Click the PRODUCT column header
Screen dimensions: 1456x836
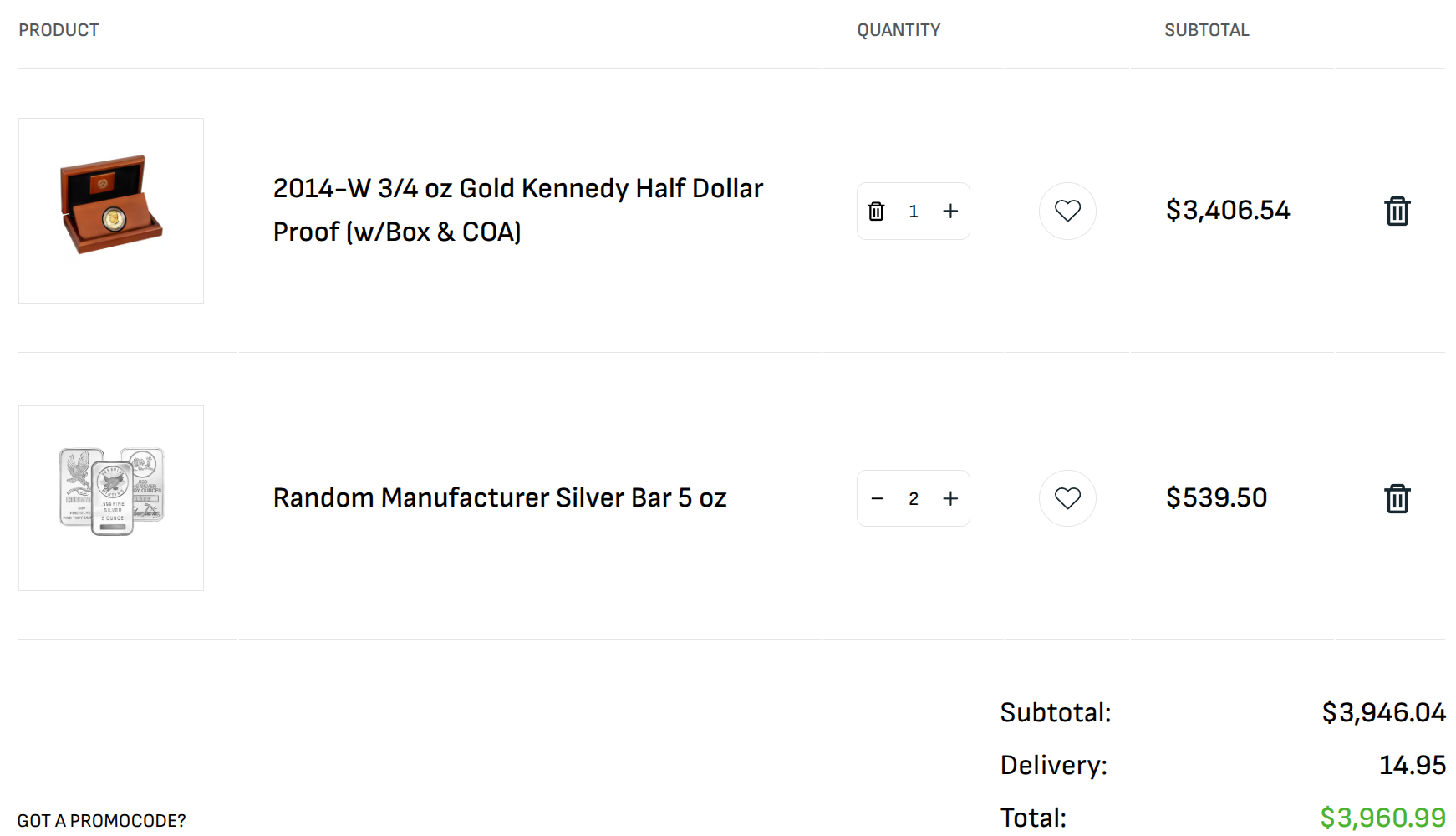tap(59, 30)
